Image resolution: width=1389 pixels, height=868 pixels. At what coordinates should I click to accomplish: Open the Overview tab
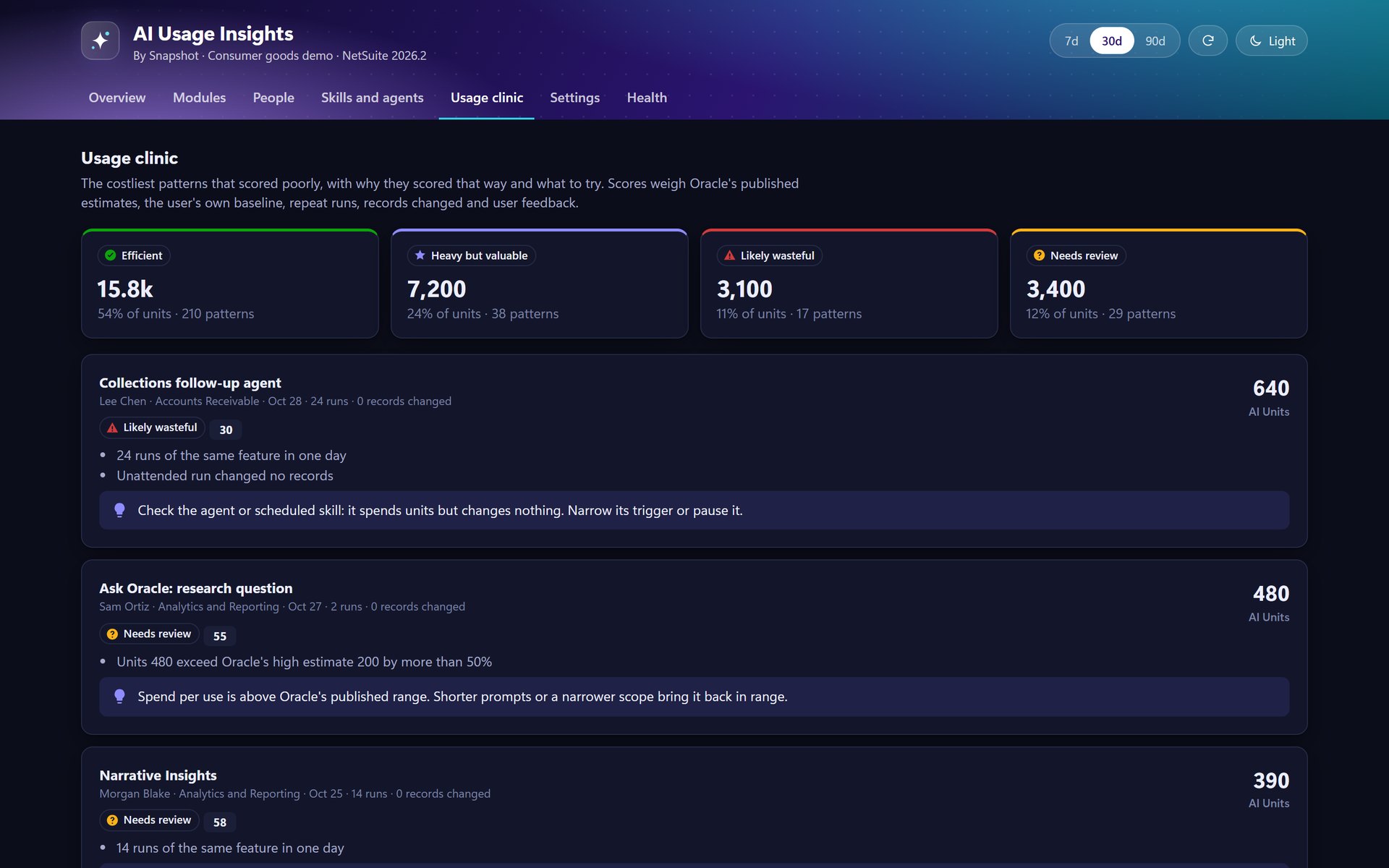[116, 98]
